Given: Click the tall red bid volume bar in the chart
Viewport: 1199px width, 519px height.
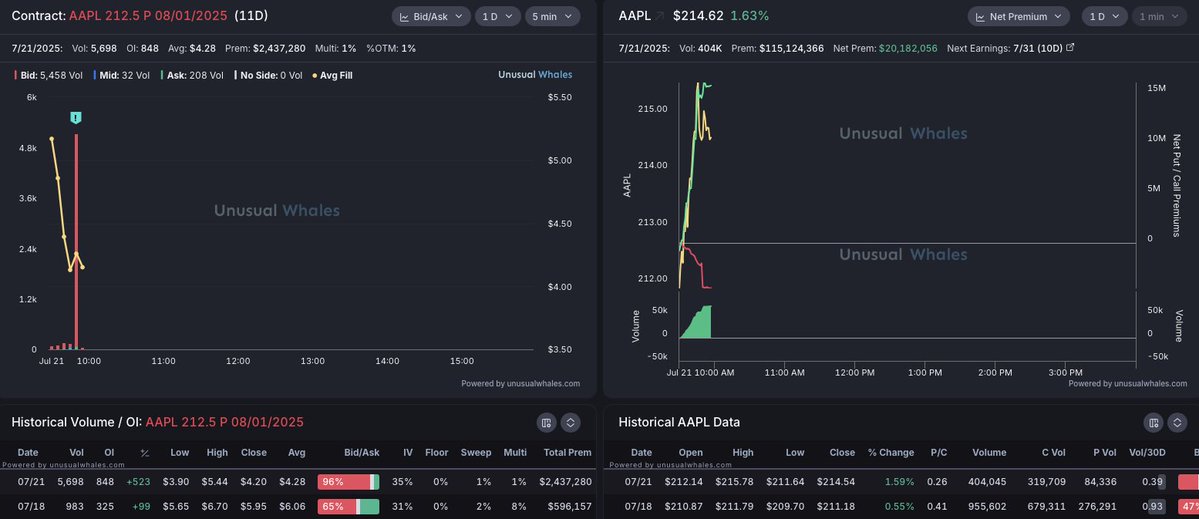Looking at the screenshot, I should [76, 242].
